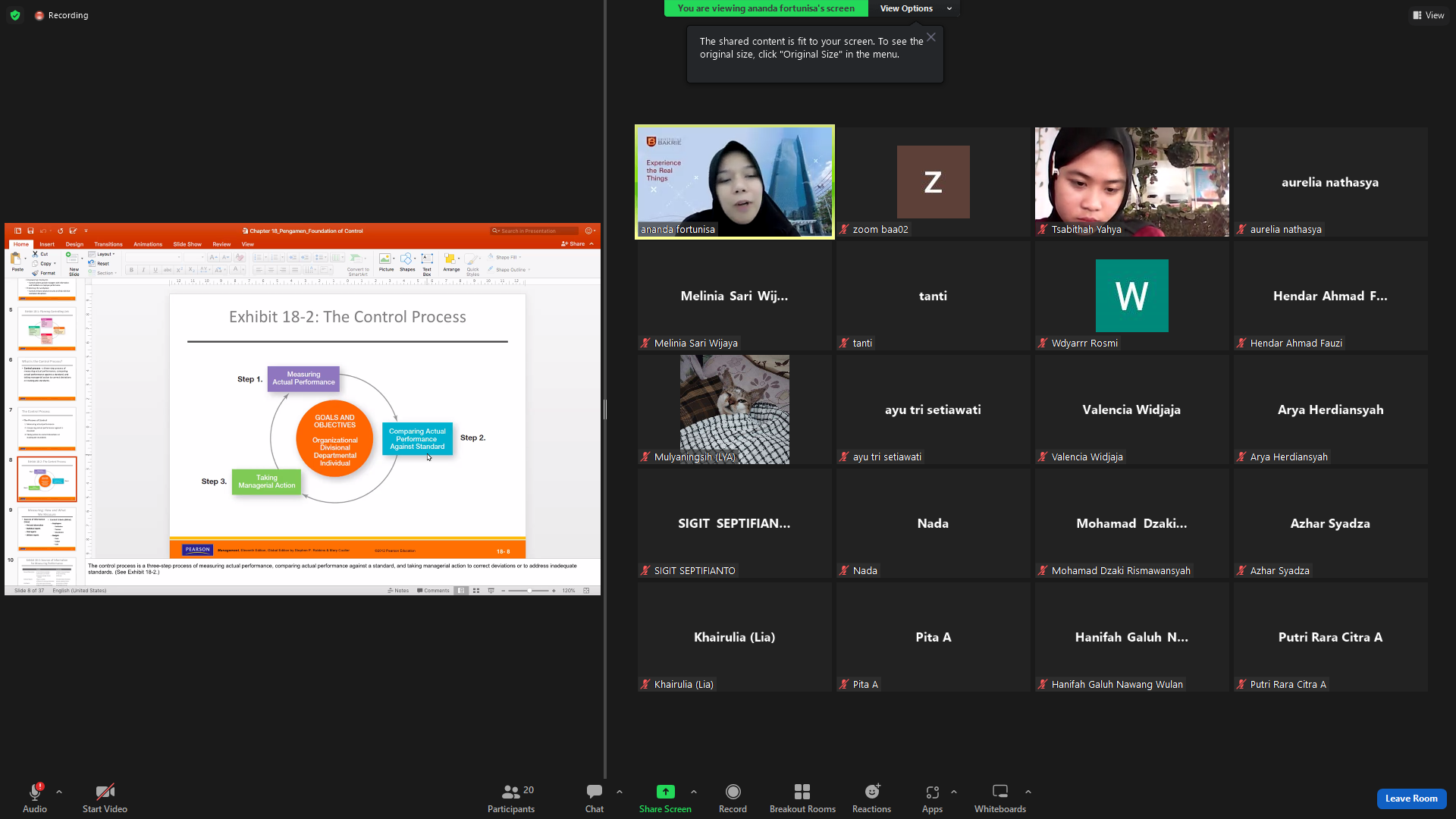This screenshot has width=1456, height=819.
Task: Switch to the Insert ribbon tab in PowerPoint
Action: point(47,244)
